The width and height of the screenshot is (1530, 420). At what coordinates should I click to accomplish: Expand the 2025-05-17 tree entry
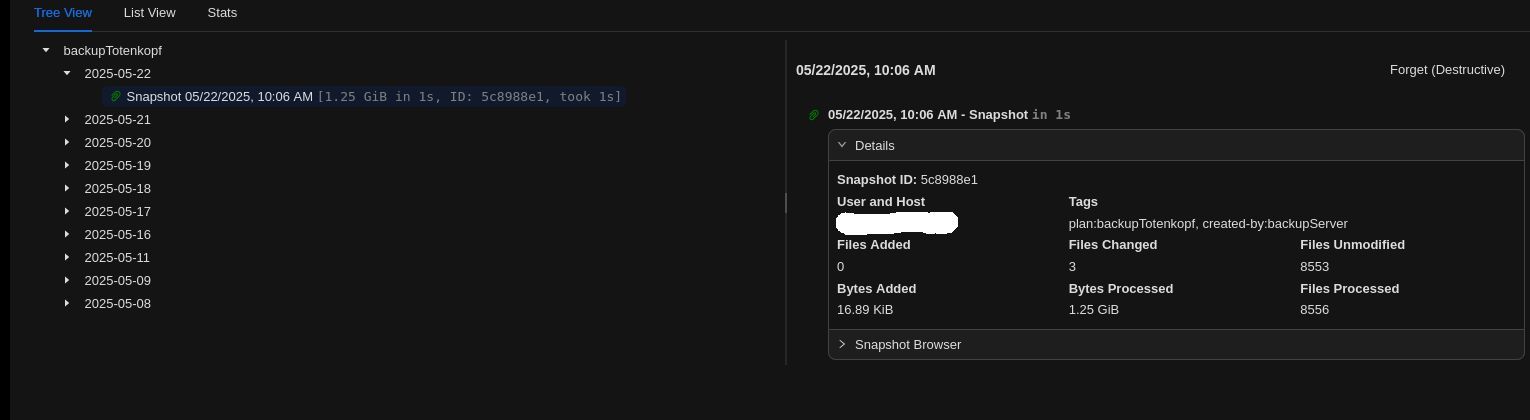click(x=67, y=211)
